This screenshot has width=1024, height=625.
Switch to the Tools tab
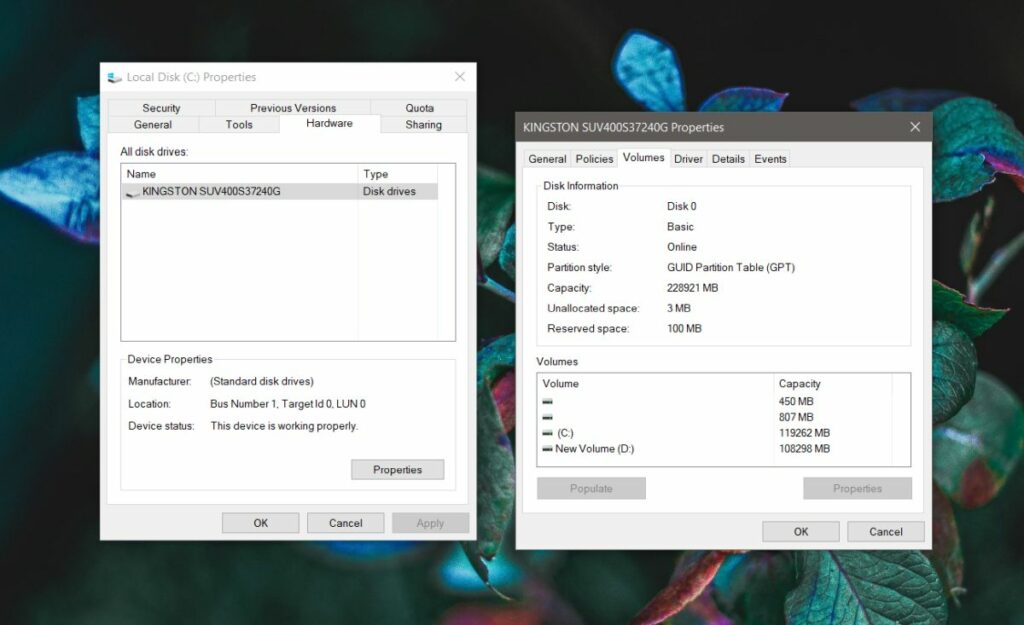pos(239,124)
